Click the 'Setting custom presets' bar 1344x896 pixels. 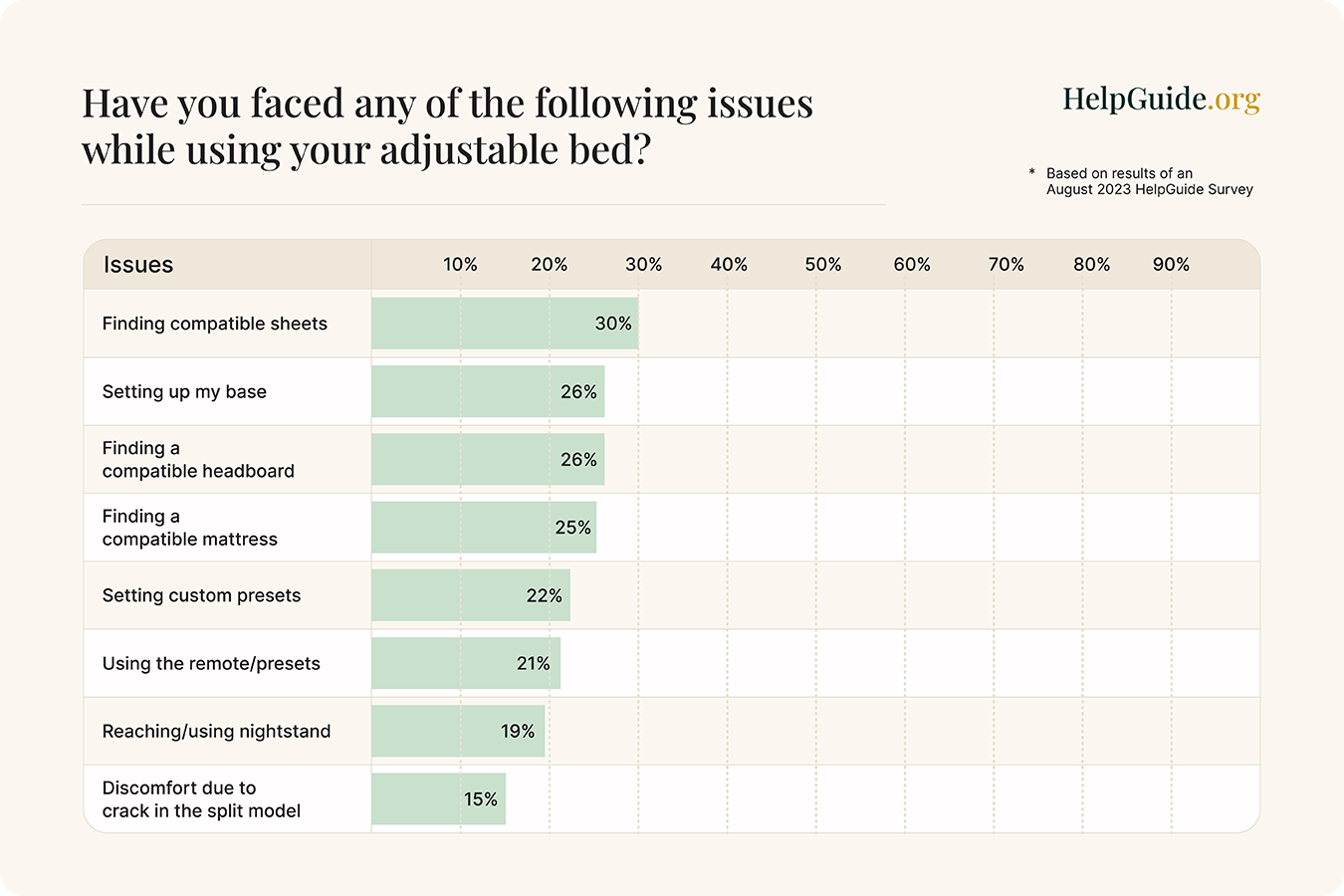pyautogui.click(x=470, y=595)
